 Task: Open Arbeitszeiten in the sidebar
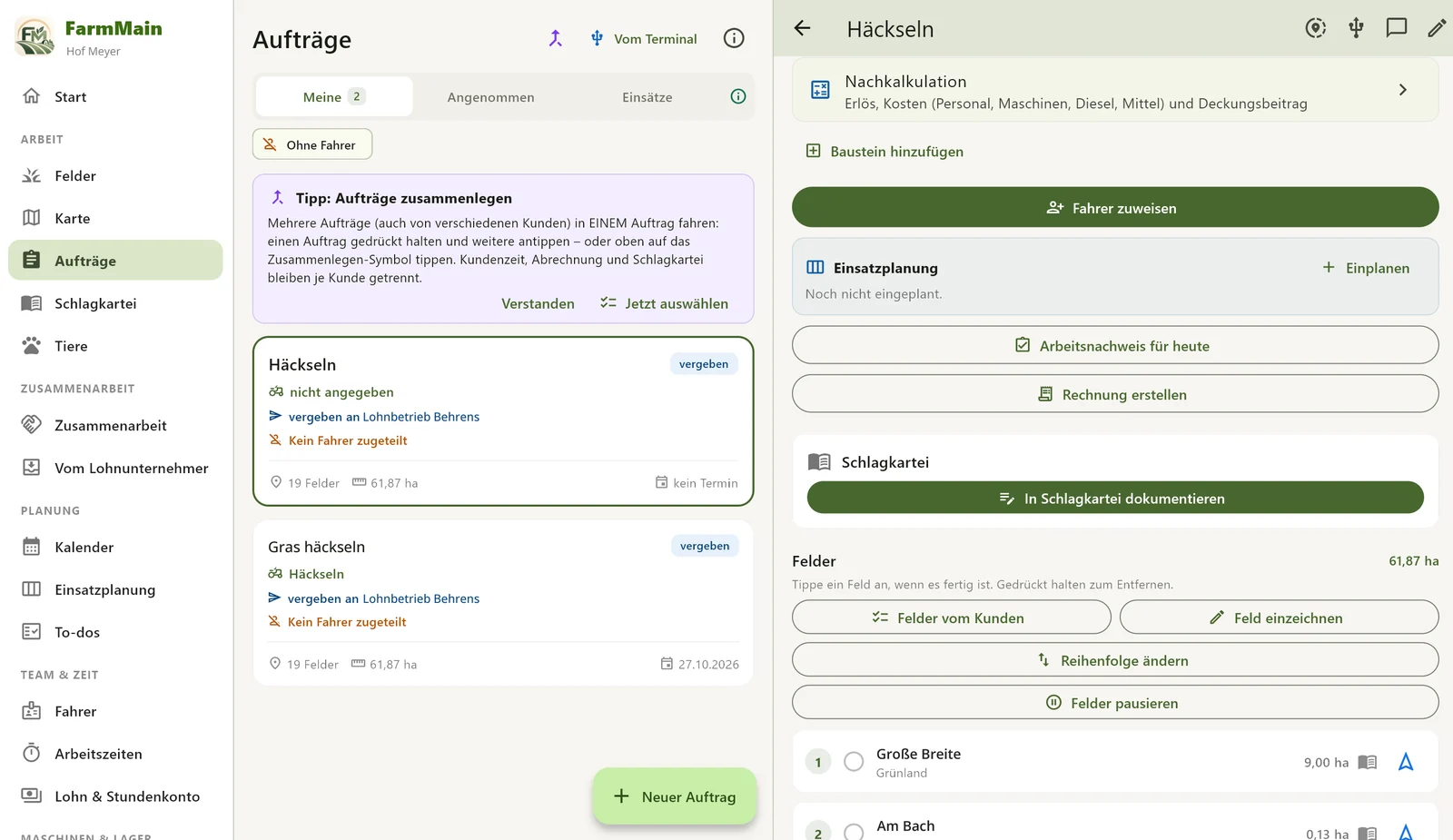[x=115, y=754]
